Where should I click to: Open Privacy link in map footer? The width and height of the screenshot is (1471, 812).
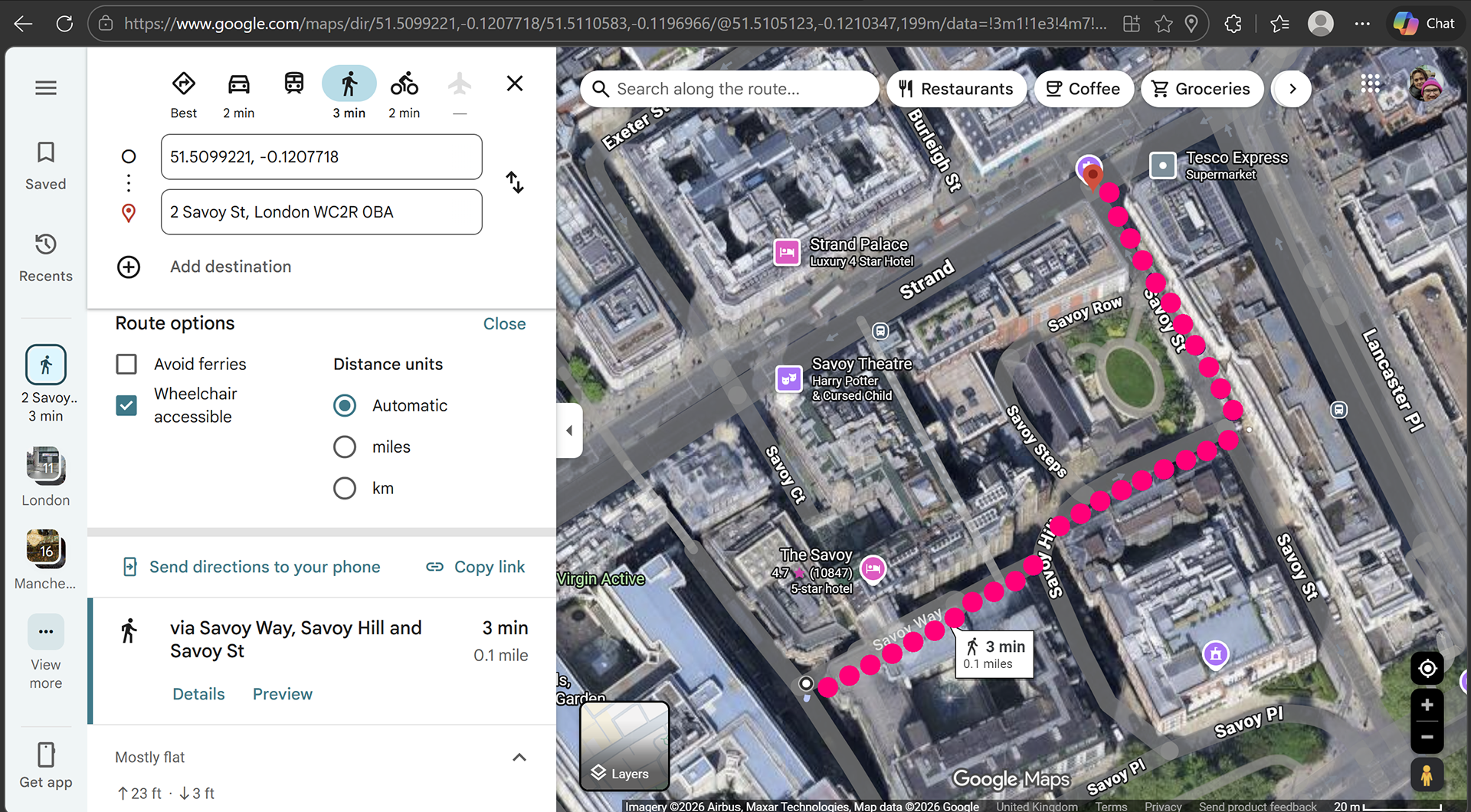tap(1163, 806)
